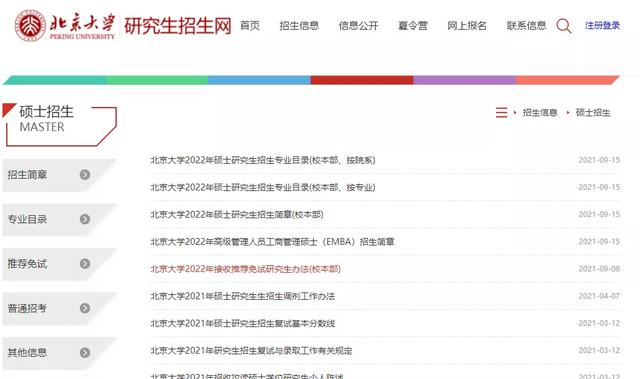Image resolution: width=640 pixels, height=379 pixels.
Task: Click date 2021-09-15 on EMBA 招生简章 row
Action: tap(599, 242)
